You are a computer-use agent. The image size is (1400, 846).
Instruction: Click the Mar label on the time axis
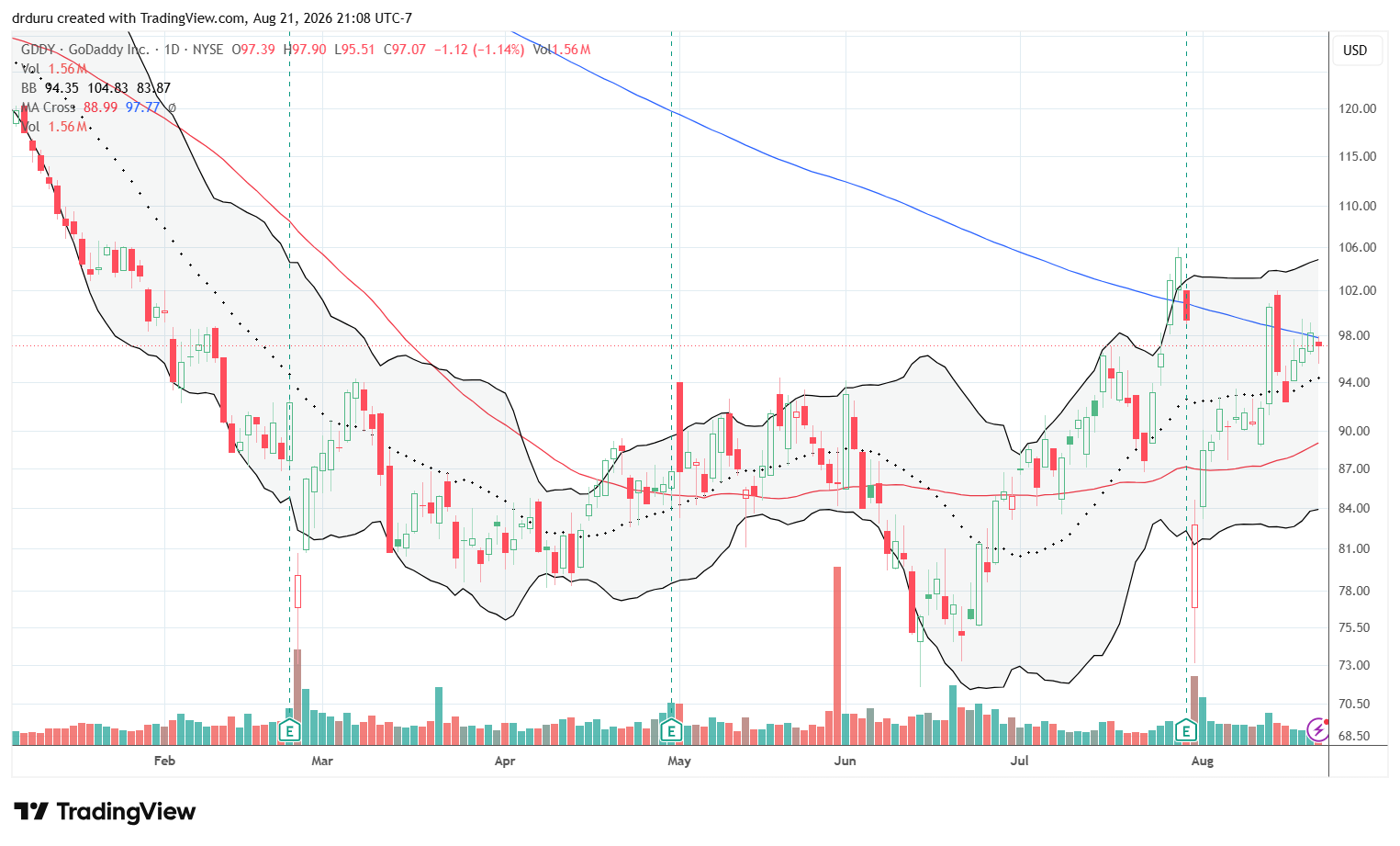click(322, 761)
